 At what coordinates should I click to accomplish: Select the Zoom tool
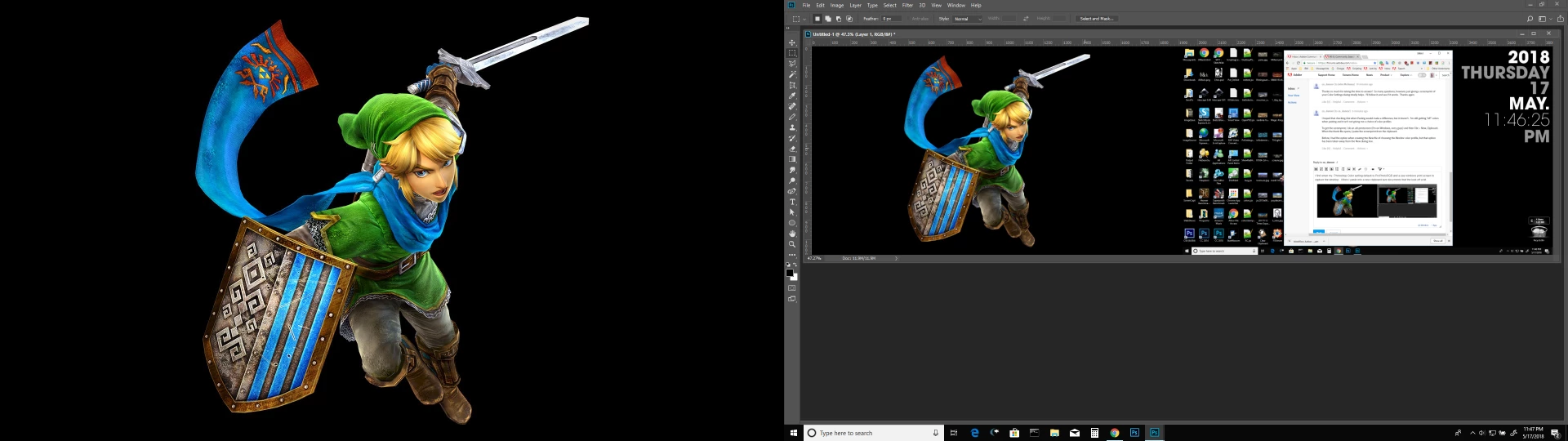[792, 244]
